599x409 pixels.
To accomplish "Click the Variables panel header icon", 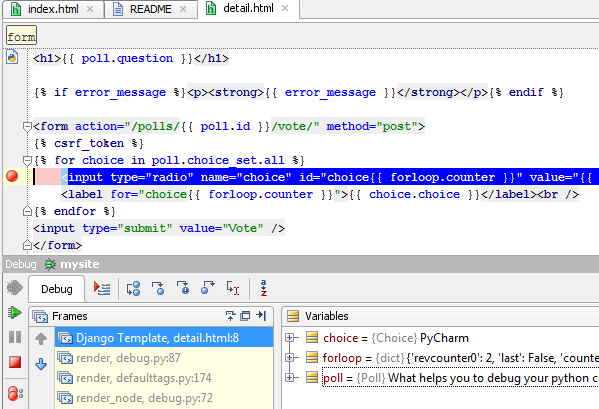I will [x=293, y=316].
